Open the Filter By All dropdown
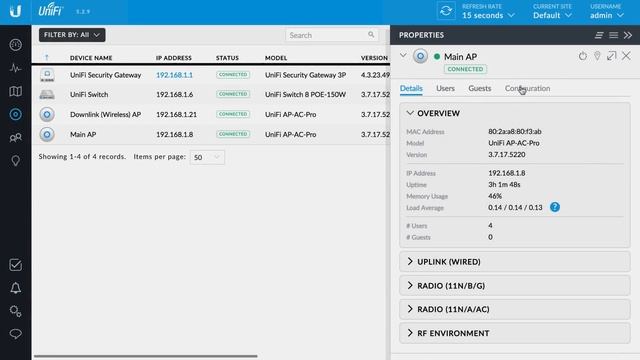 72,35
